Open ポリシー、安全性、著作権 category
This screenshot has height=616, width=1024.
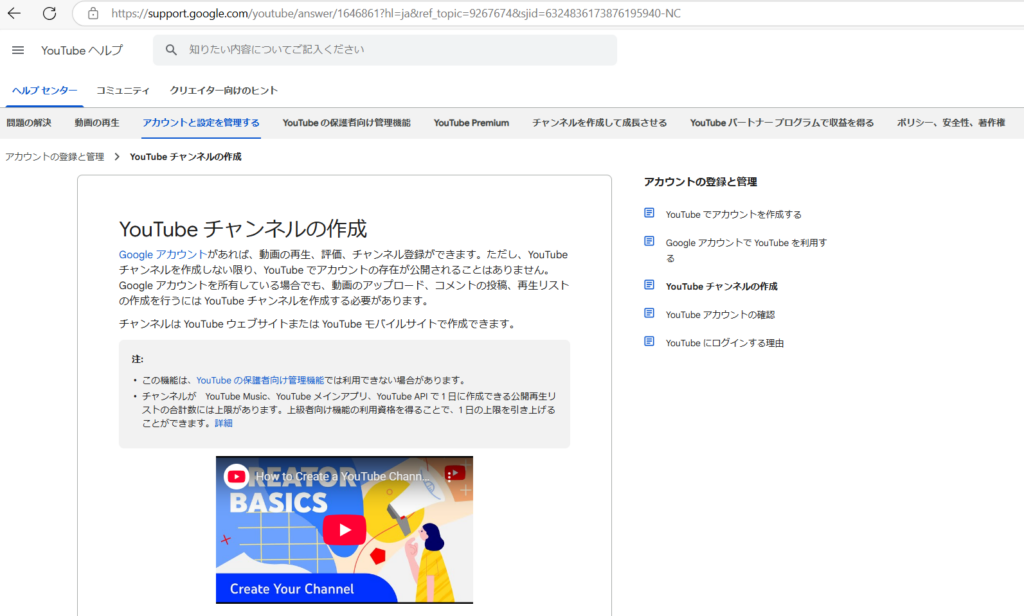pos(950,123)
